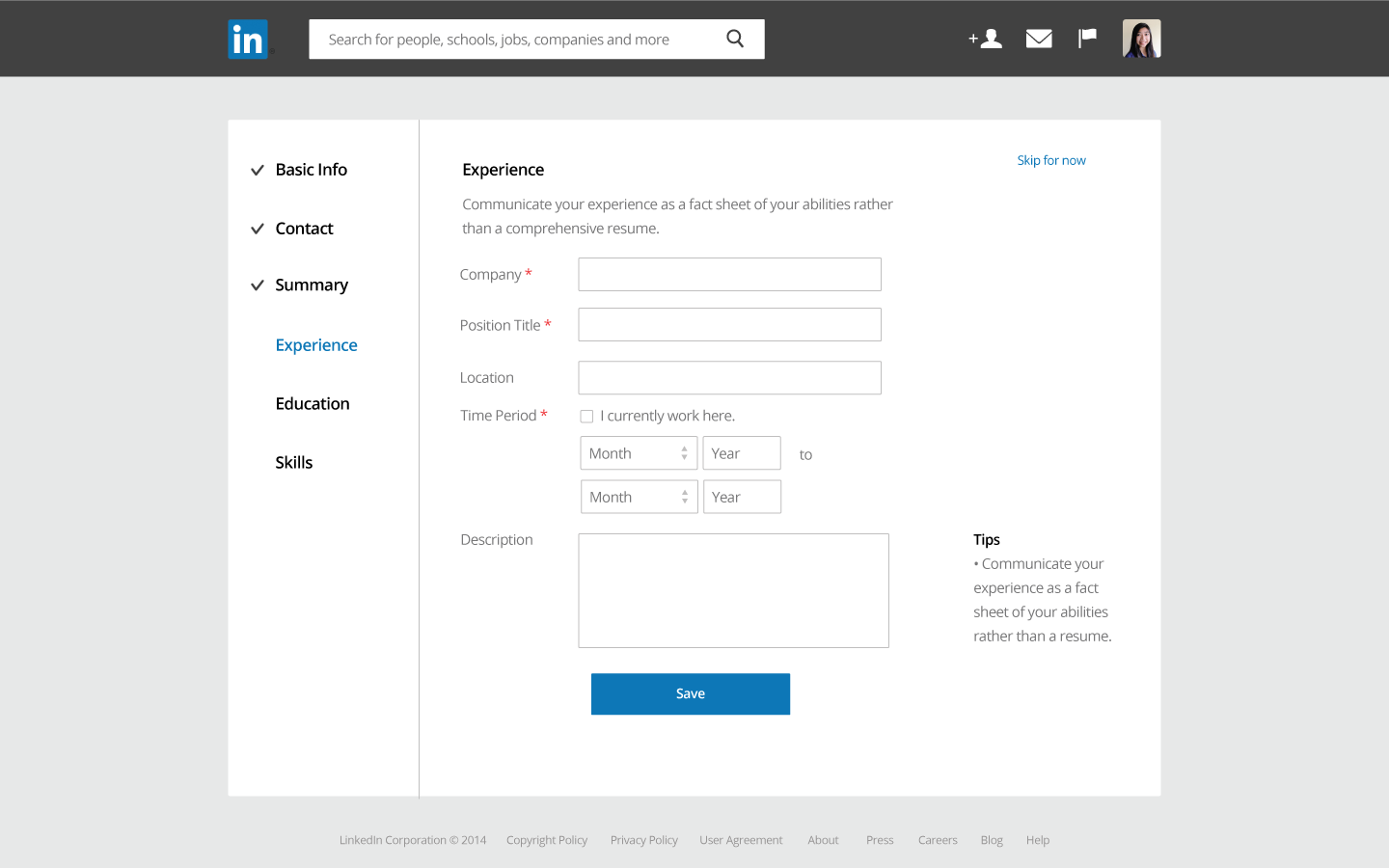The image size is (1389, 868).
Task: Click the 'LinkedIn Corporation © 2014' text
Action: tap(413, 841)
